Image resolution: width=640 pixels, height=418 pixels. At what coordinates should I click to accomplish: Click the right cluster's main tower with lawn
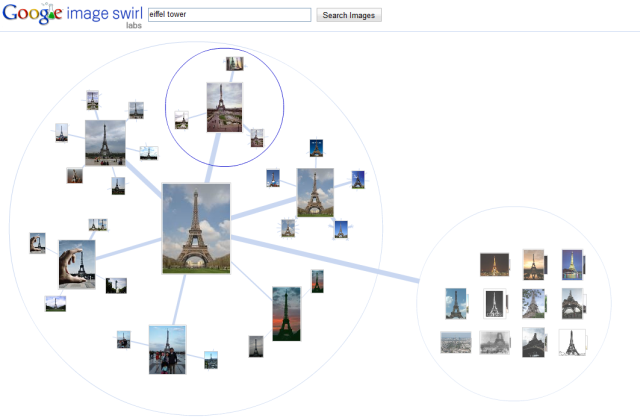pyautogui.click(x=315, y=191)
